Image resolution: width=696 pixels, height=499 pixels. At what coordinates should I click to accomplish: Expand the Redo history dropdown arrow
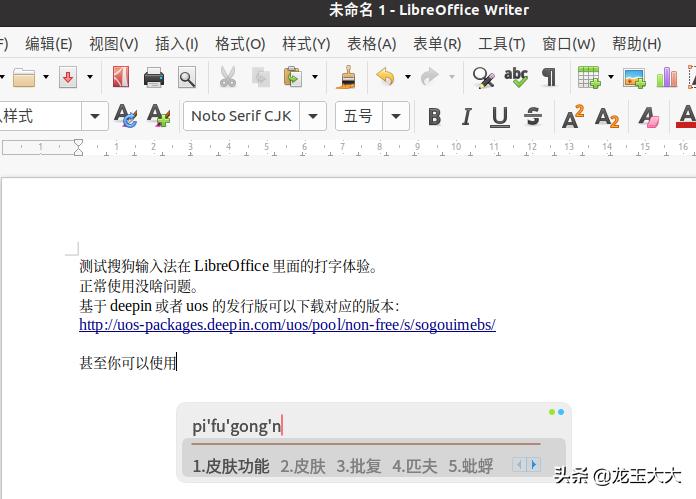(451, 77)
